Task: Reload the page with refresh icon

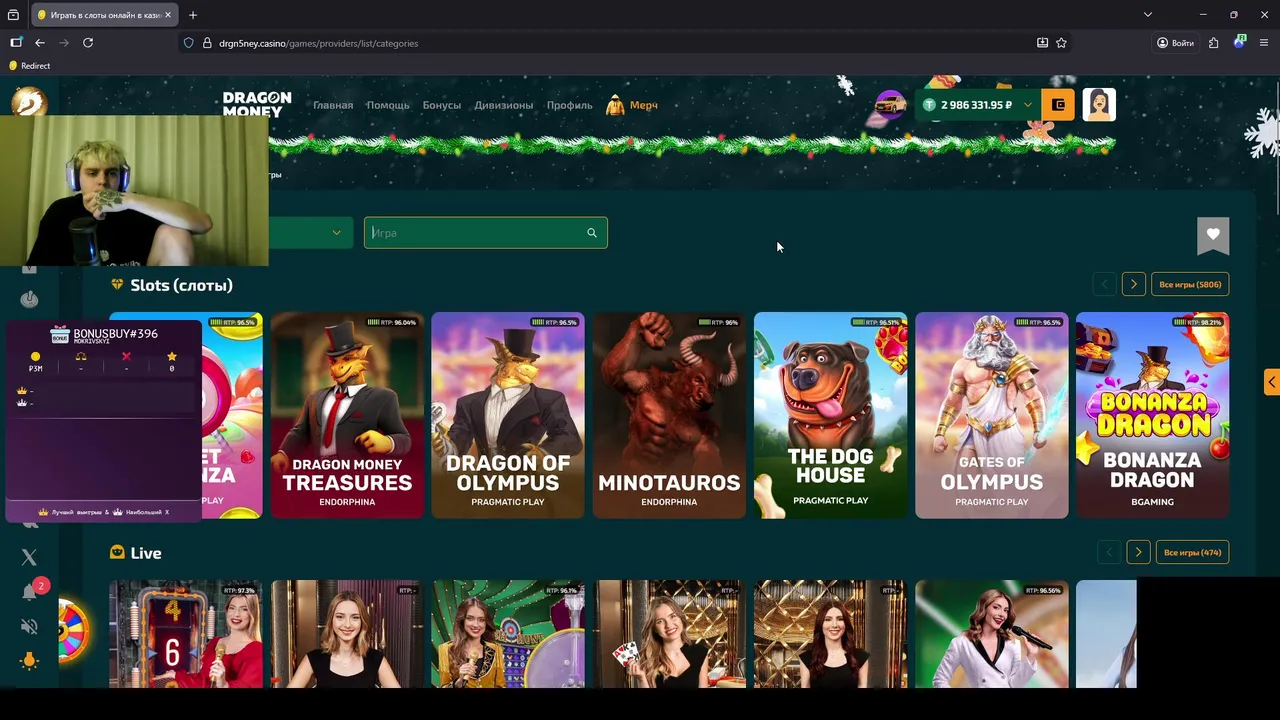Action: click(x=88, y=43)
